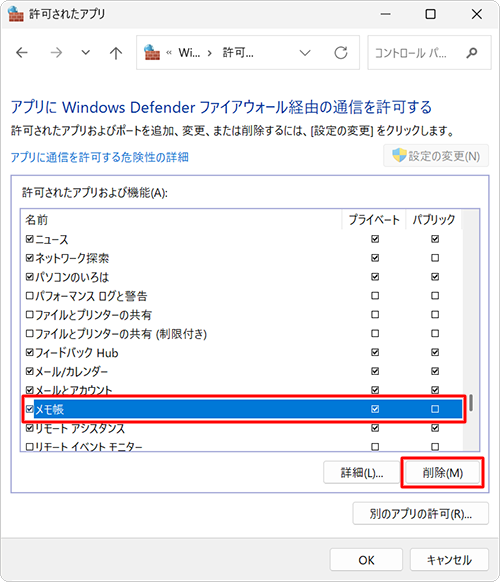Open recent locations chevron next to forward arrow
The image size is (500, 582).
click(x=85, y=53)
